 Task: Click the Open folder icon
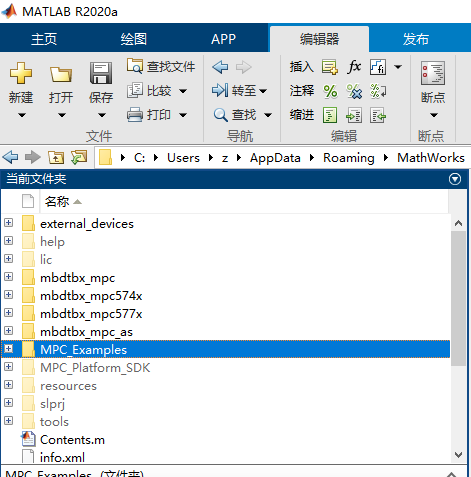coord(61,74)
